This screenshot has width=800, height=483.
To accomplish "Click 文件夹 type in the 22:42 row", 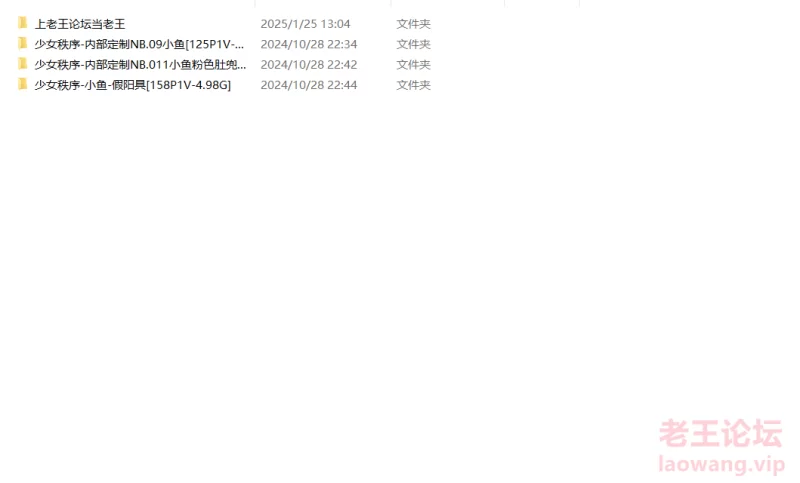I will [x=413, y=65].
